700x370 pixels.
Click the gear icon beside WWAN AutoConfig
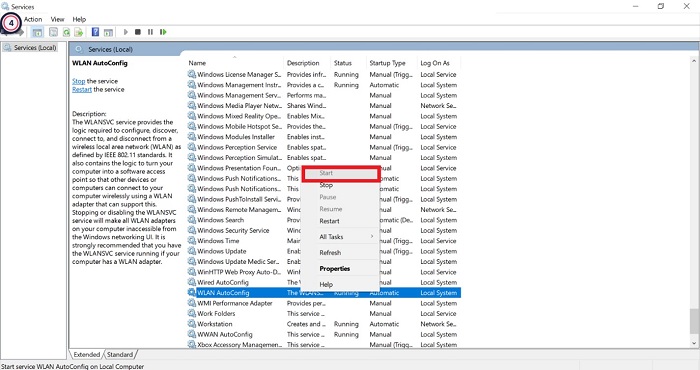192,334
